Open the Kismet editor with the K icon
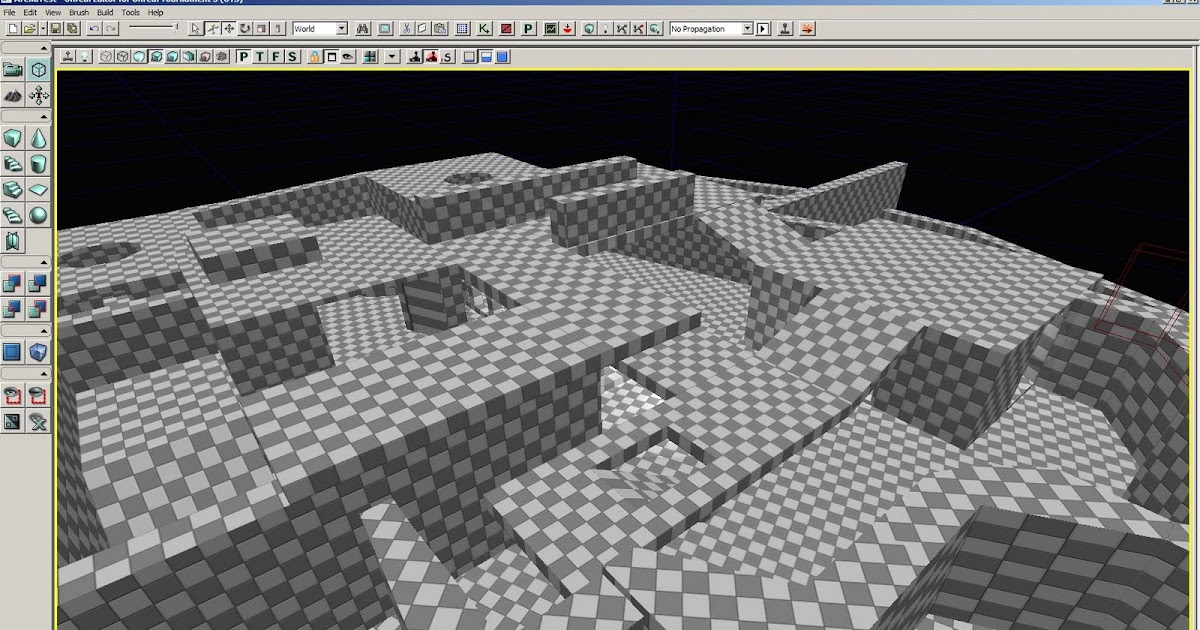 click(483, 28)
